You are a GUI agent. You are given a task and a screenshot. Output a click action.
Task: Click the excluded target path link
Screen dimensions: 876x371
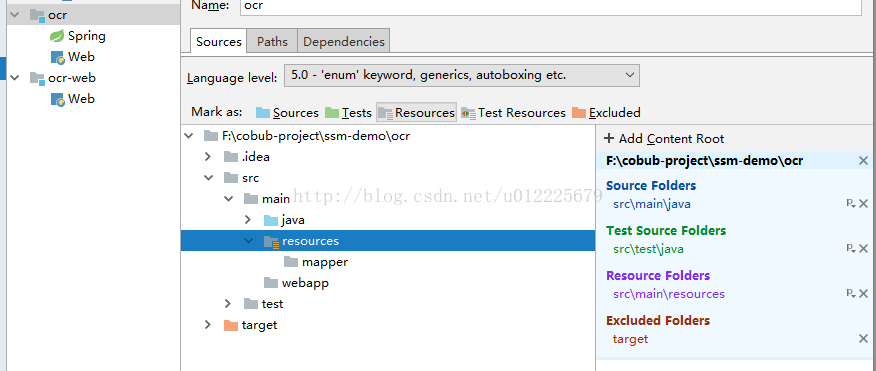(630, 339)
